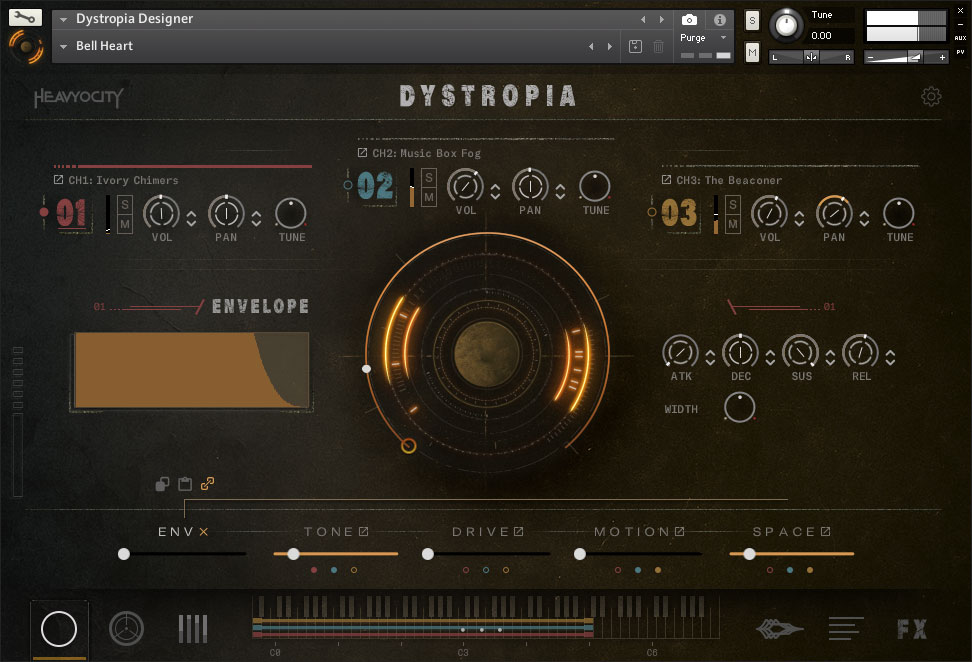Viewport: 972px width, 662px height.
Task: Click the camera snapshot icon
Action: [x=689, y=20]
